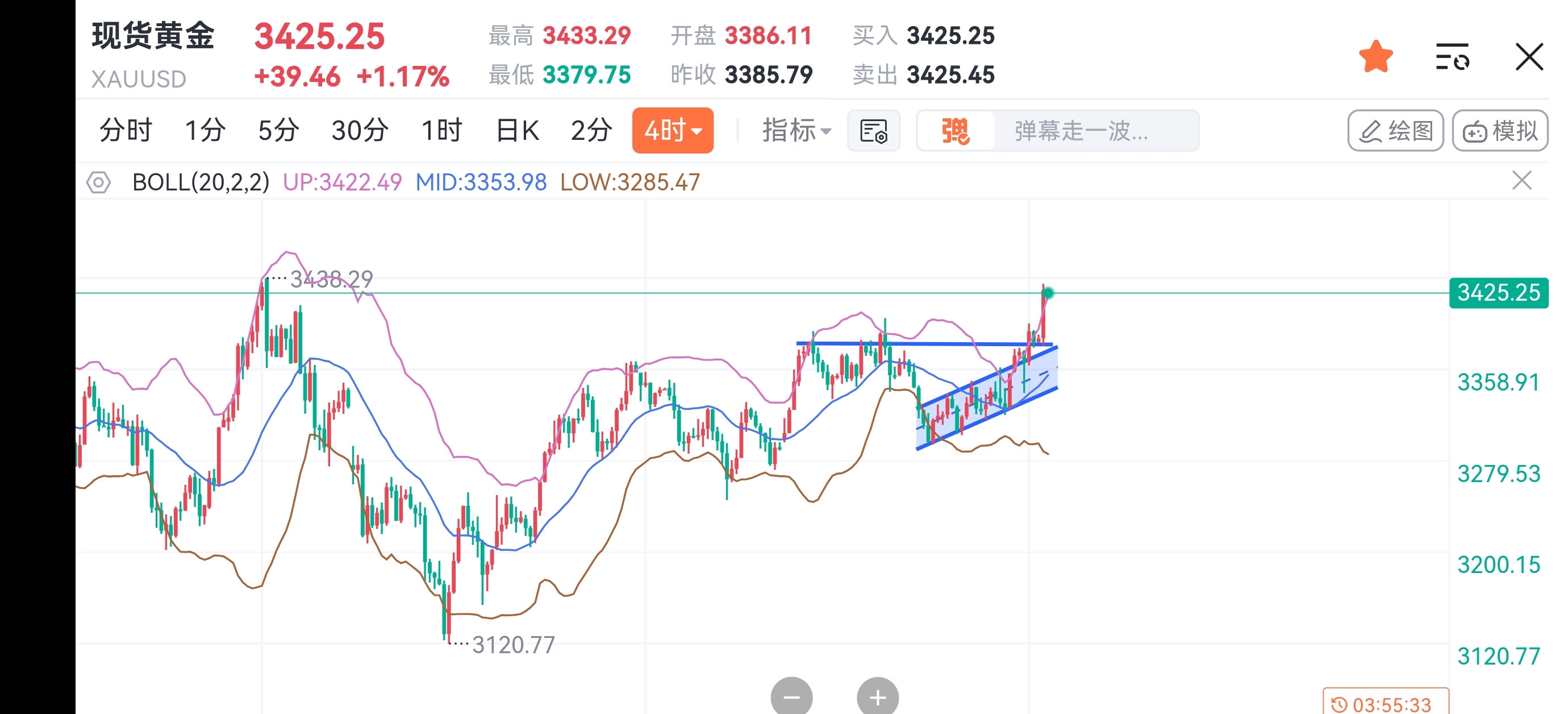
Task: Open the 模拟 simulation trading button
Action: tap(1500, 130)
